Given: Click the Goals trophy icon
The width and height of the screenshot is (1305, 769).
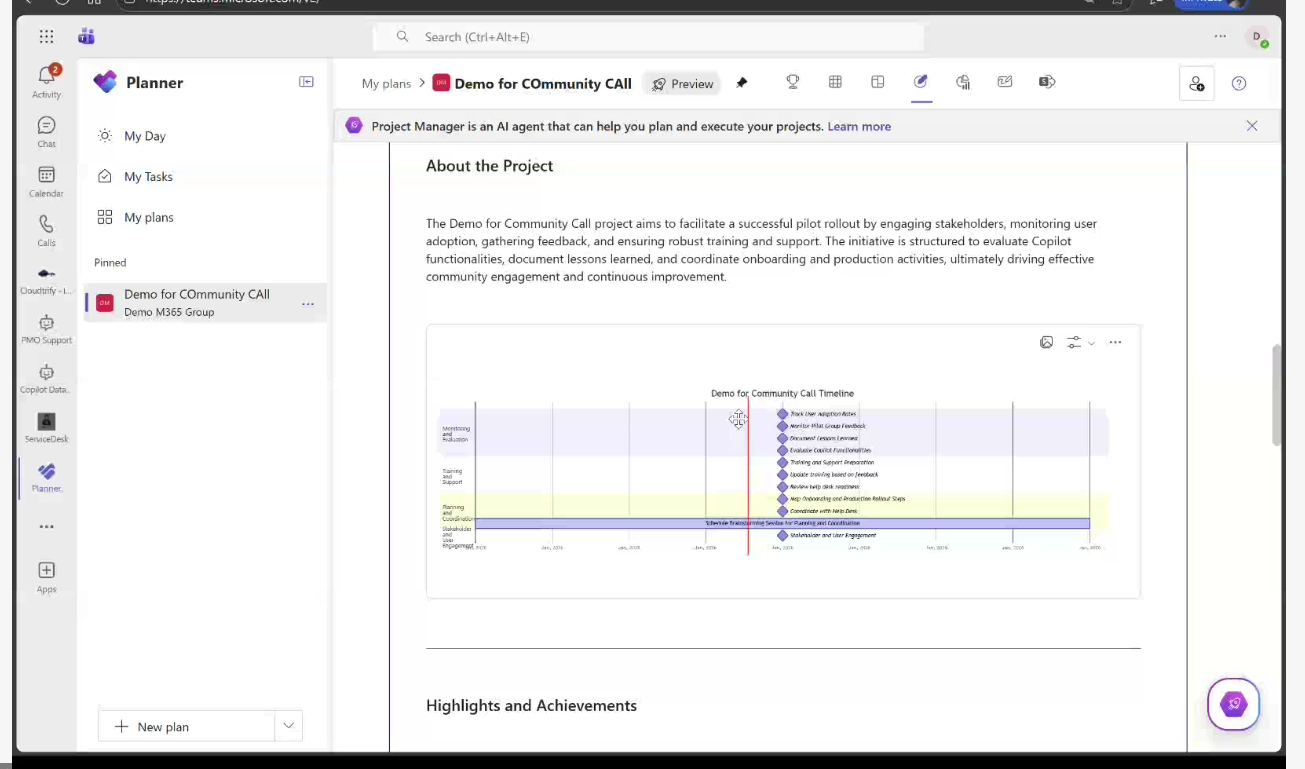Looking at the screenshot, I should (x=793, y=83).
